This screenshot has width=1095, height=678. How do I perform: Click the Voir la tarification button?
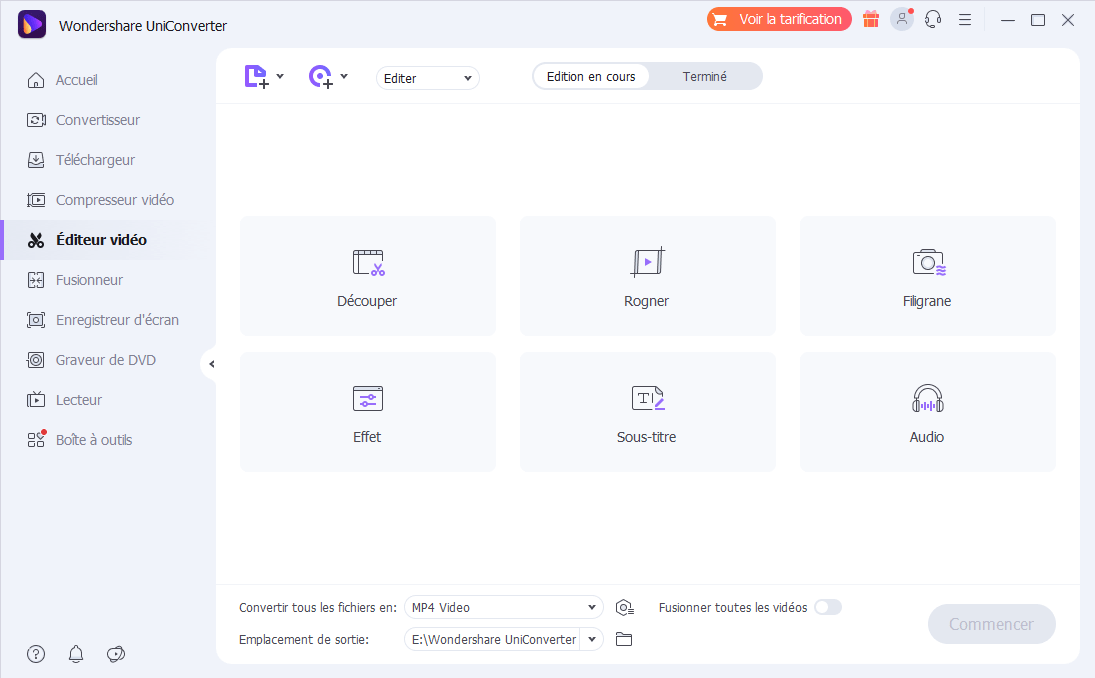click(779, 19)
